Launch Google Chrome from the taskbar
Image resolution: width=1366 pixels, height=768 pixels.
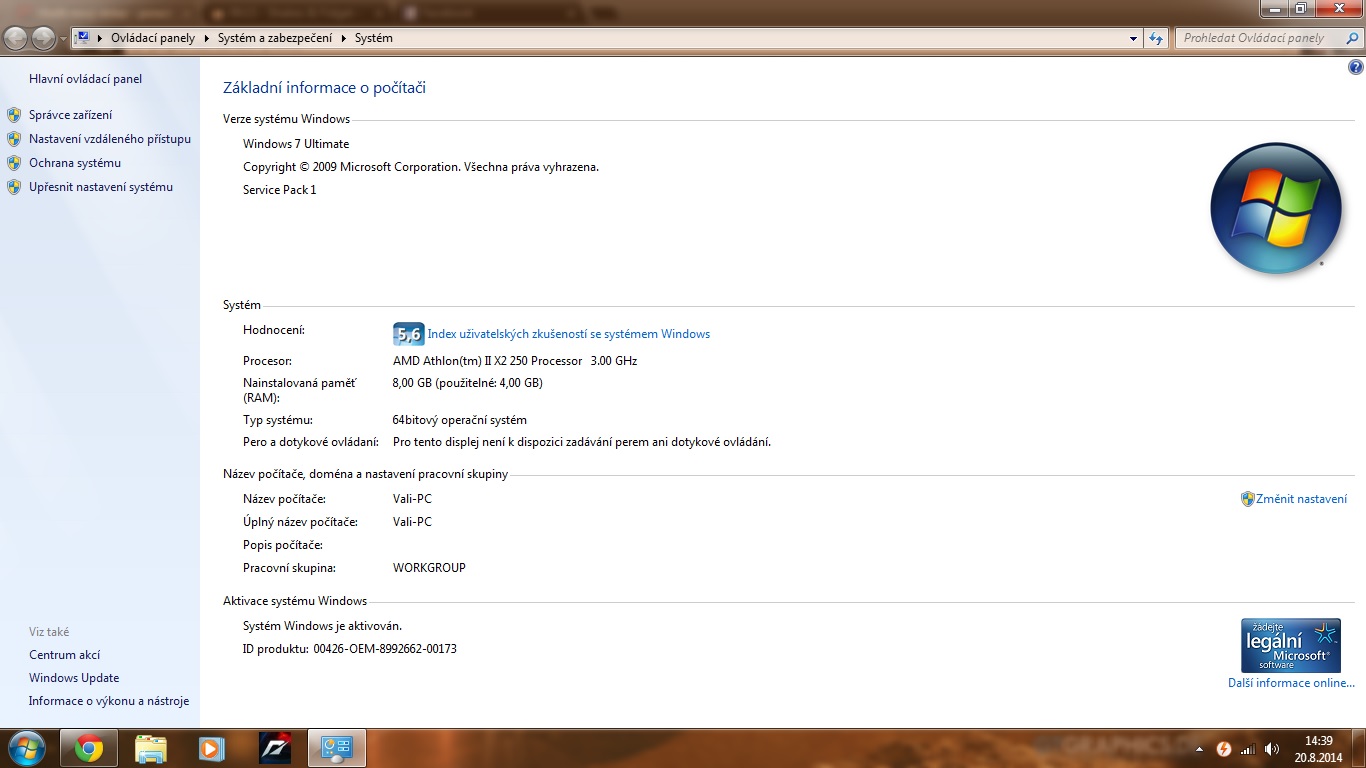point(89,748)
